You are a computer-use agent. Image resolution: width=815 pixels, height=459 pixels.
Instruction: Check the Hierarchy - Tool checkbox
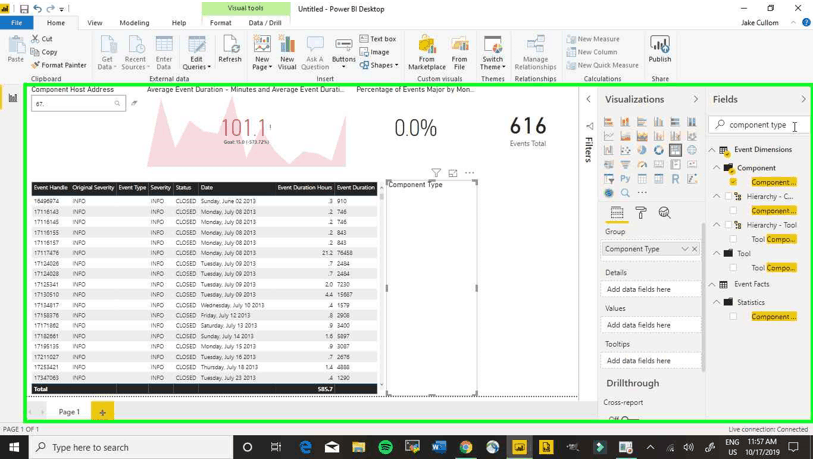click(x=728, y=225)
